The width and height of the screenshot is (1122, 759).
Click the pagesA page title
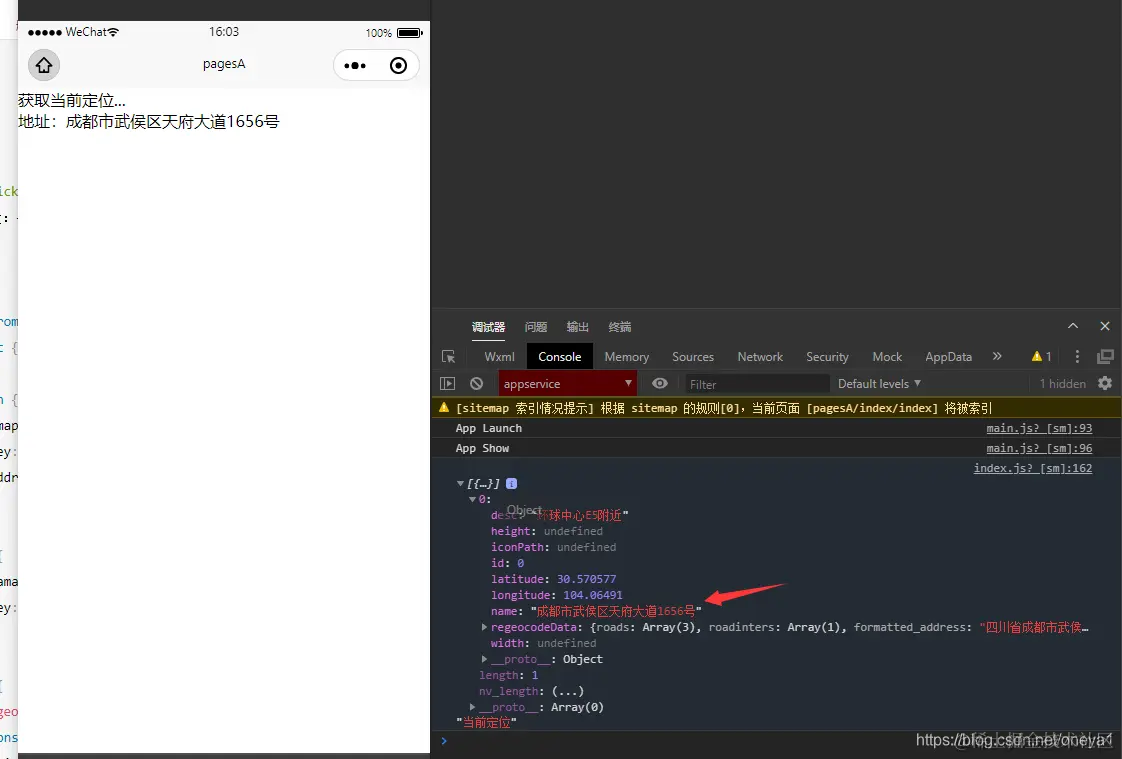(224, 64)
